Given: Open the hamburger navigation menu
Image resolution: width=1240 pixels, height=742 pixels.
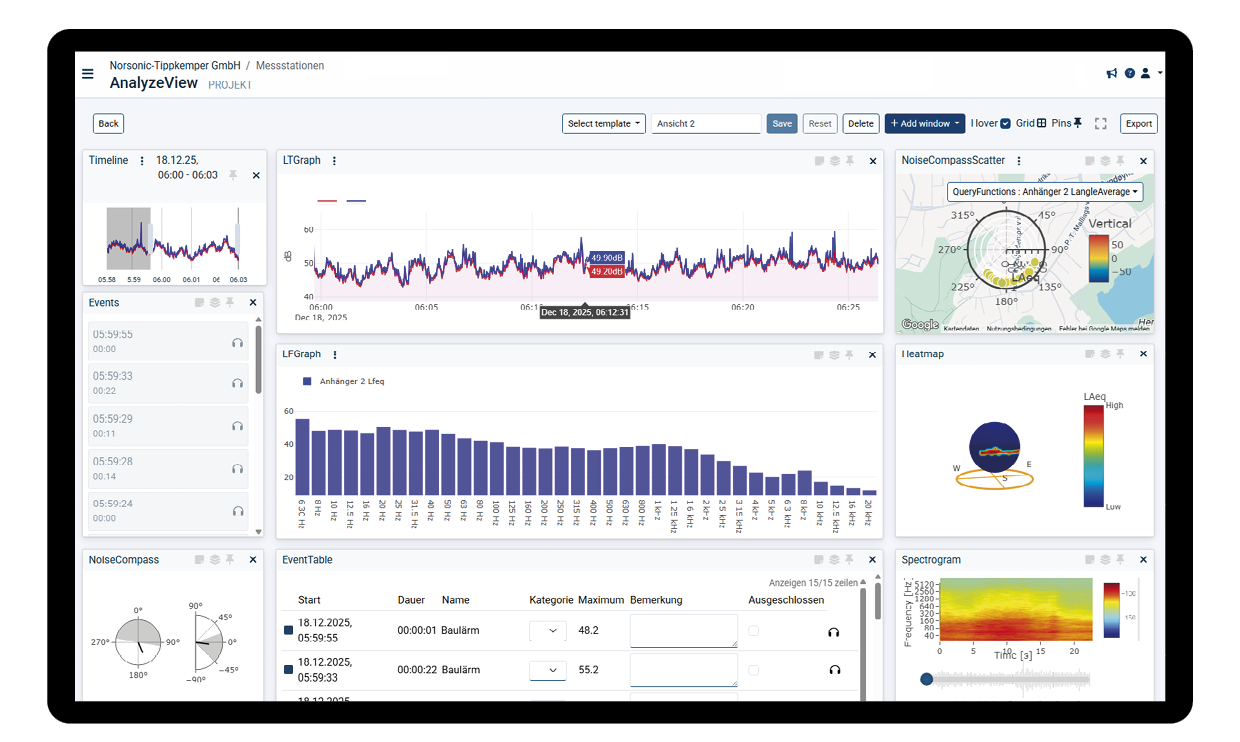Looking at the screenshot, I should pos(88,74).
